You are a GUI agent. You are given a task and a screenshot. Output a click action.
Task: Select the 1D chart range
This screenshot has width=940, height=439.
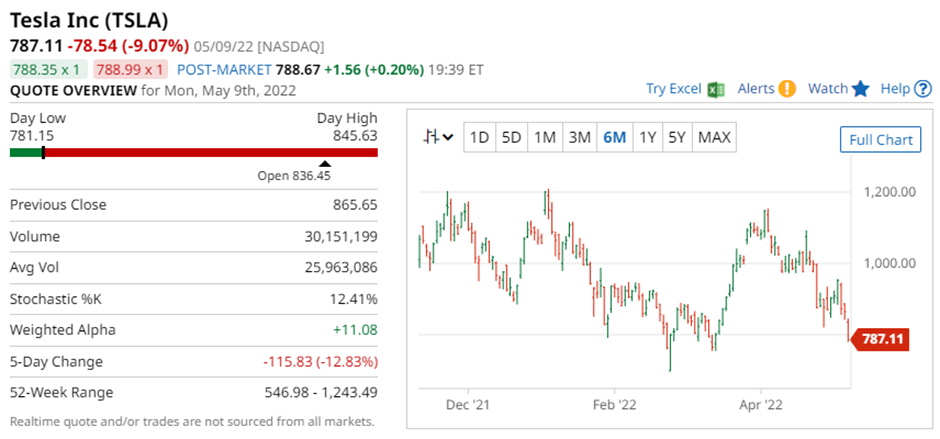coord(480,138)
